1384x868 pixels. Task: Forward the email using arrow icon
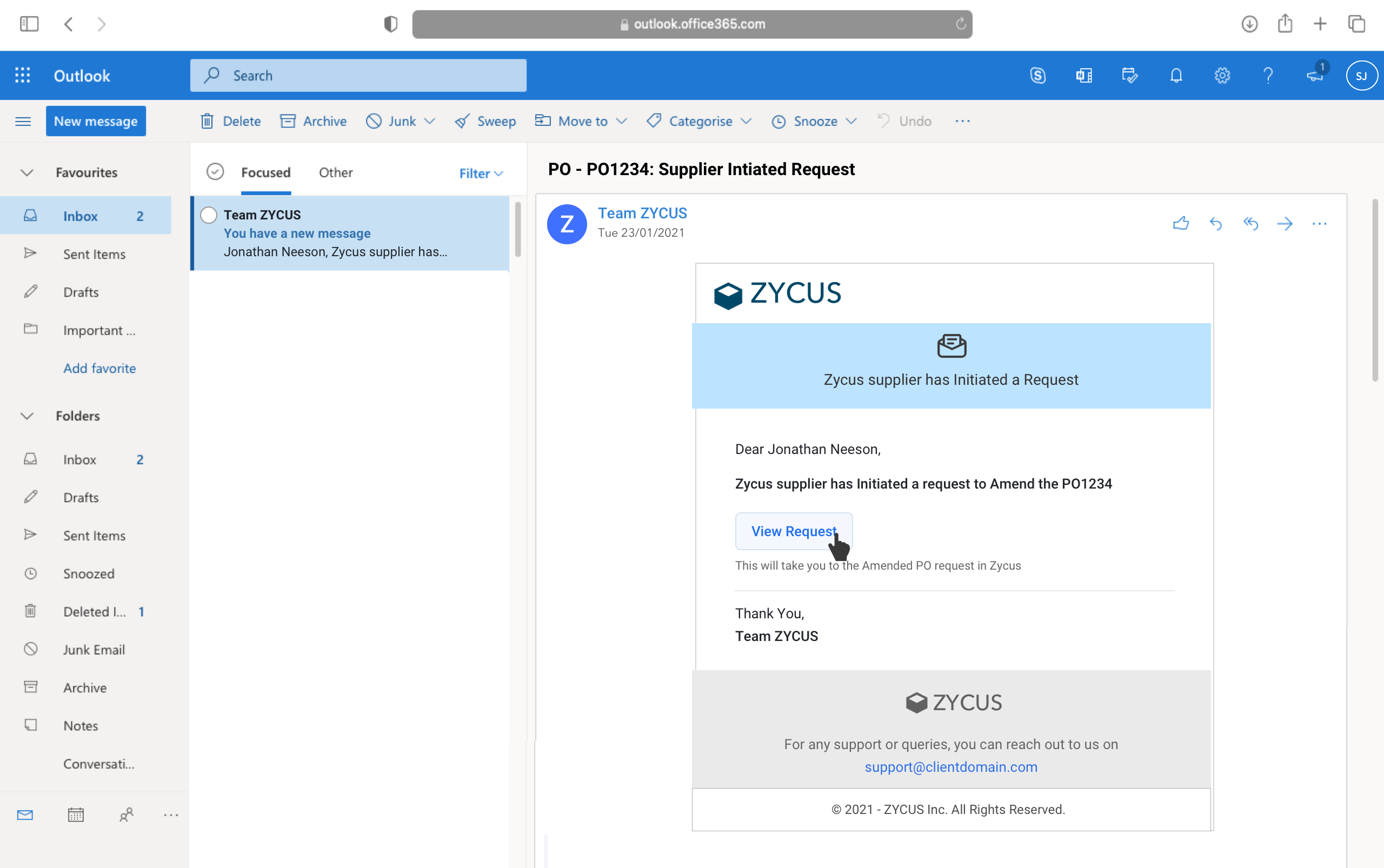[1285, 223]
